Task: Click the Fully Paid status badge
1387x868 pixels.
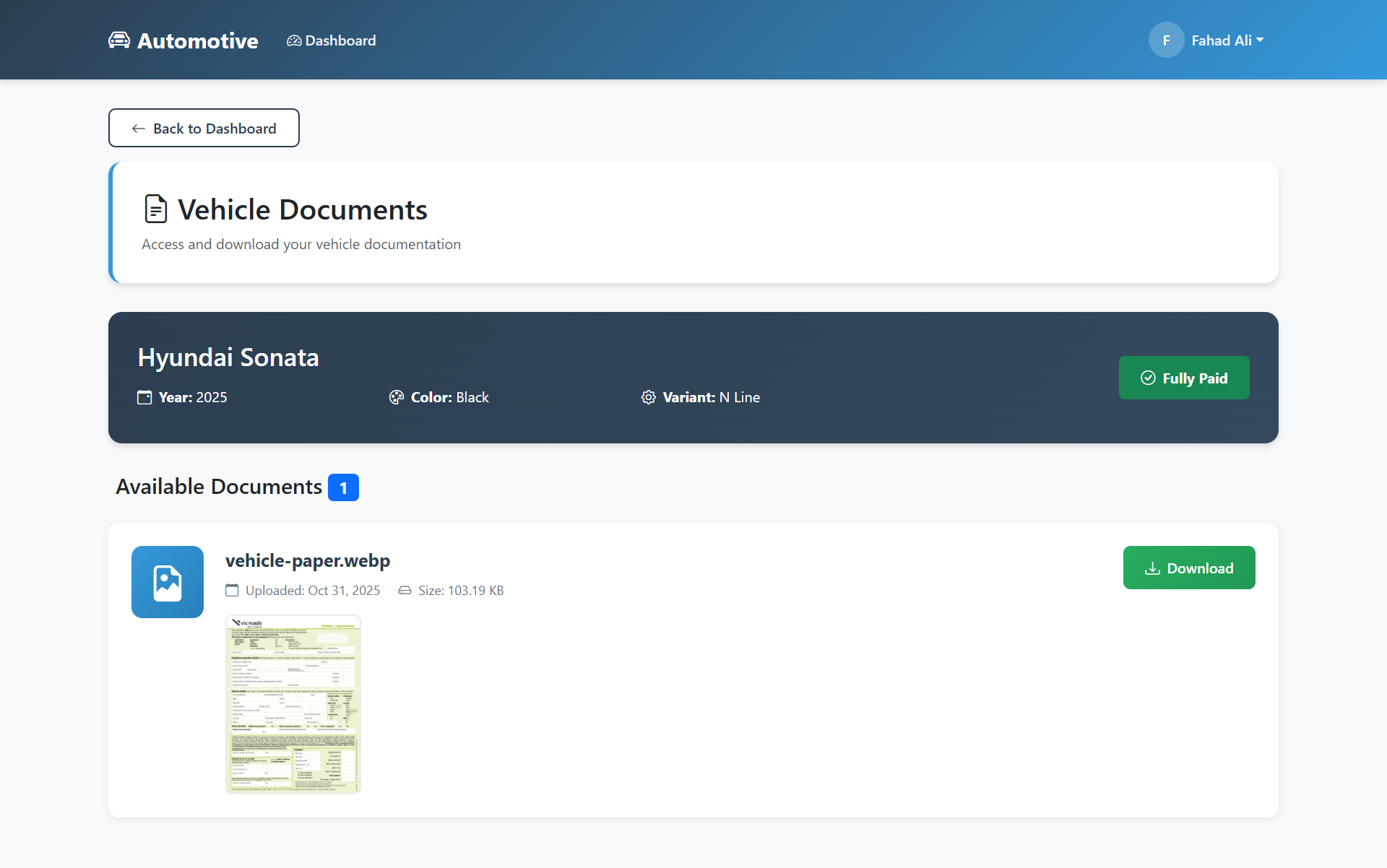Action: point(1183,378)
